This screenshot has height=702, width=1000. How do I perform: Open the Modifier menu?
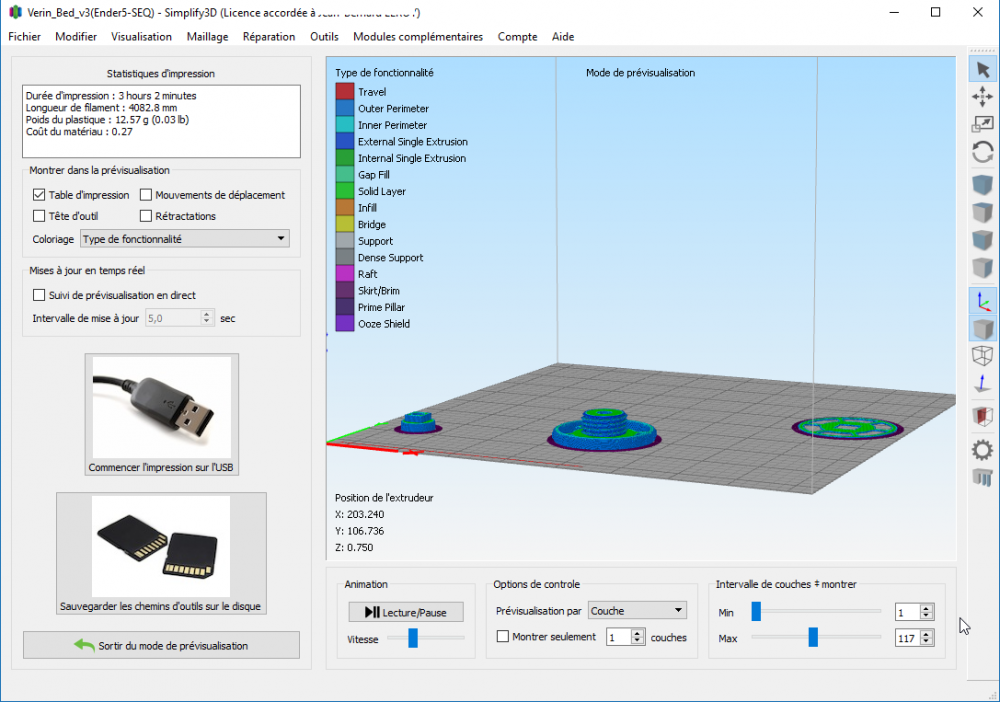[76, 36]
